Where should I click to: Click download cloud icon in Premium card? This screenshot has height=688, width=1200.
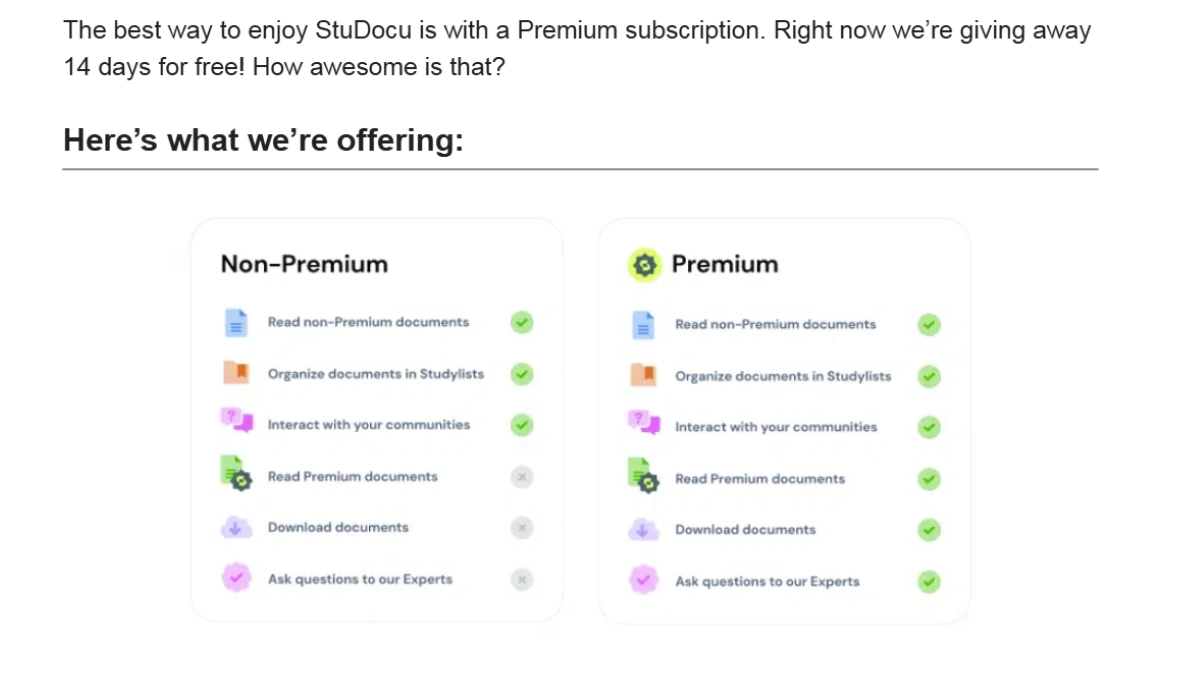[x=643, y=530]
